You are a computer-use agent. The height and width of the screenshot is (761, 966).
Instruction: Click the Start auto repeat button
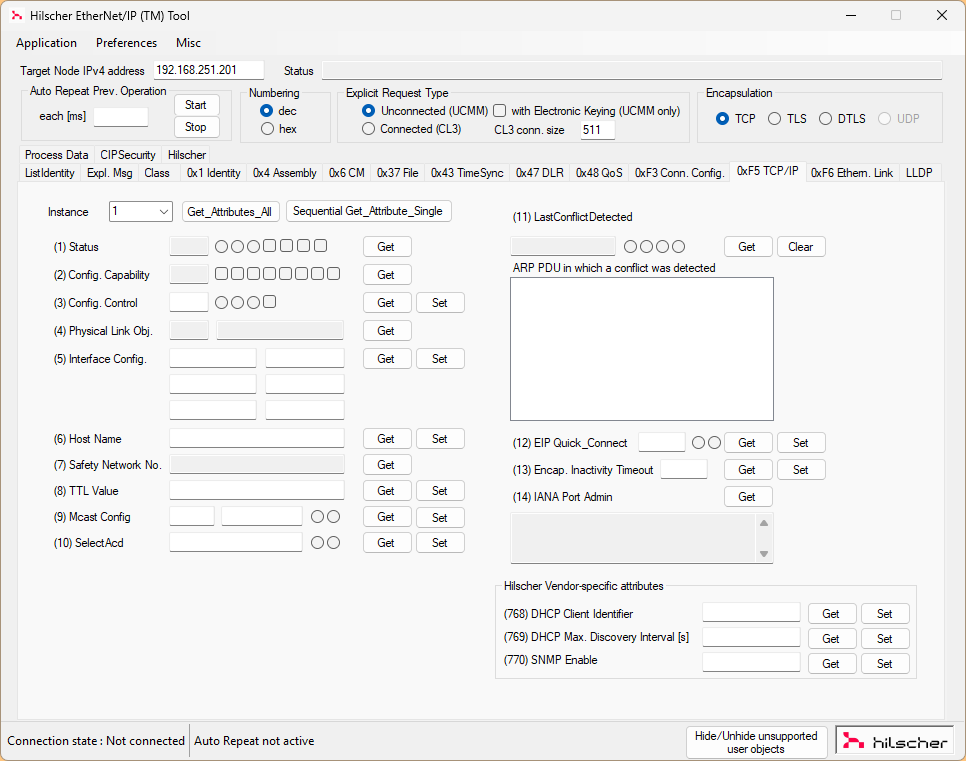coord(196,105)
